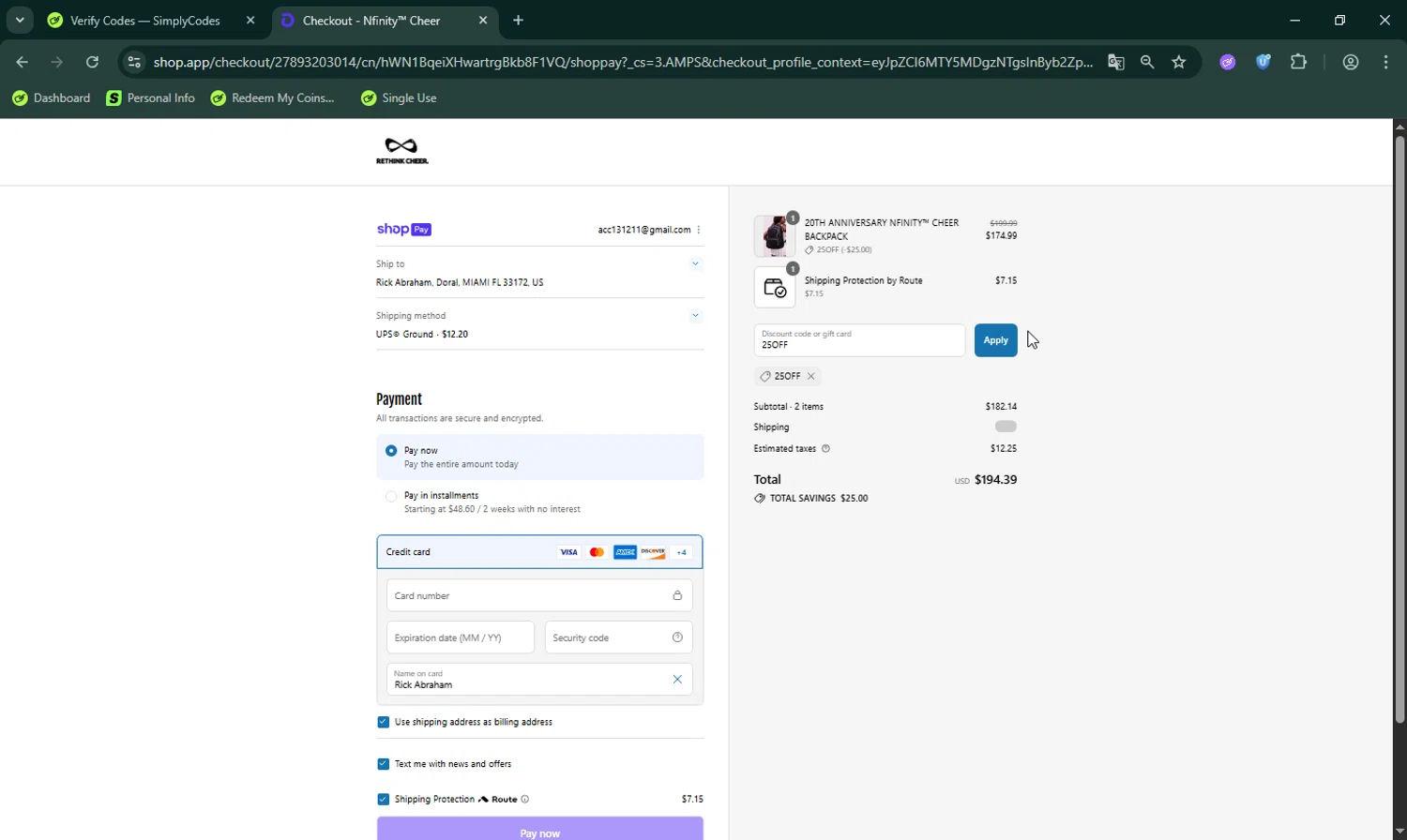Open the Dashboard bookmark

[52, 97]
